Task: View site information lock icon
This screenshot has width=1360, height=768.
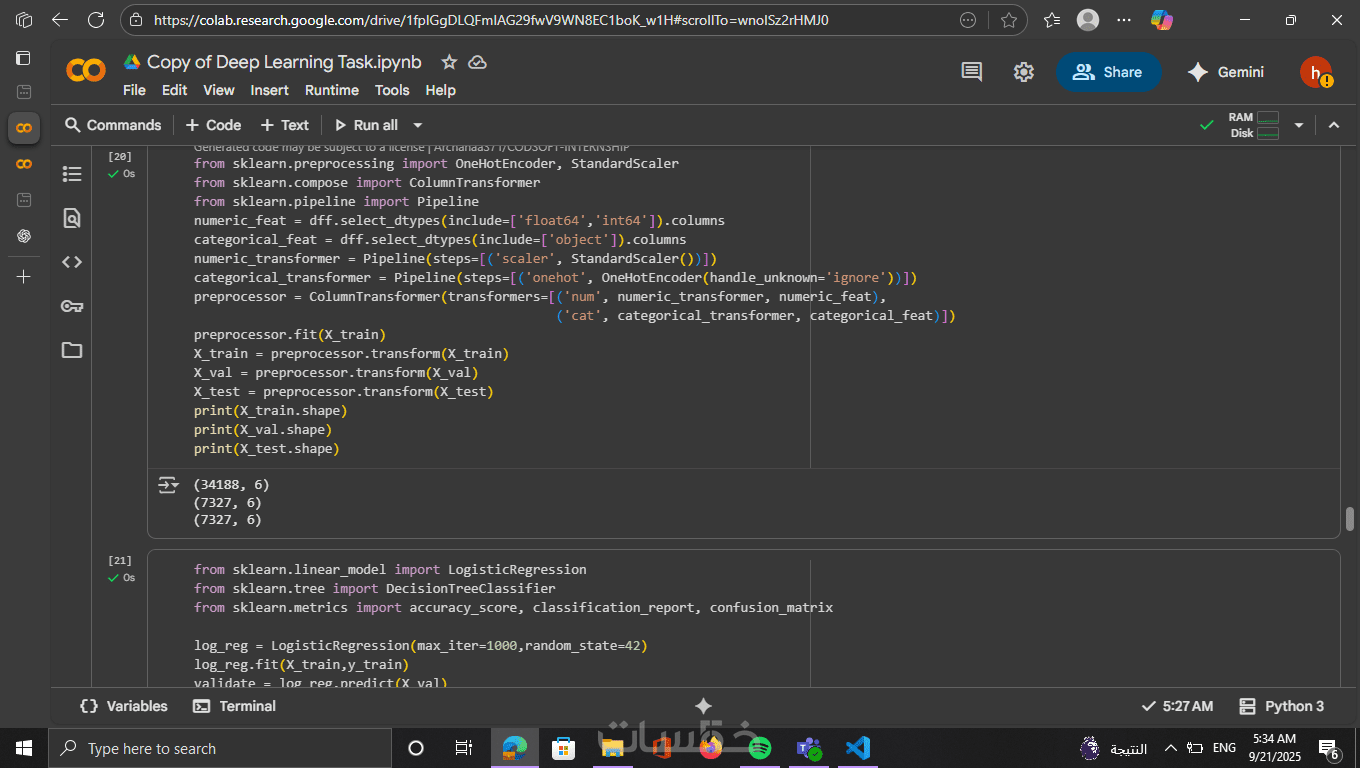Action: (138, 20)
